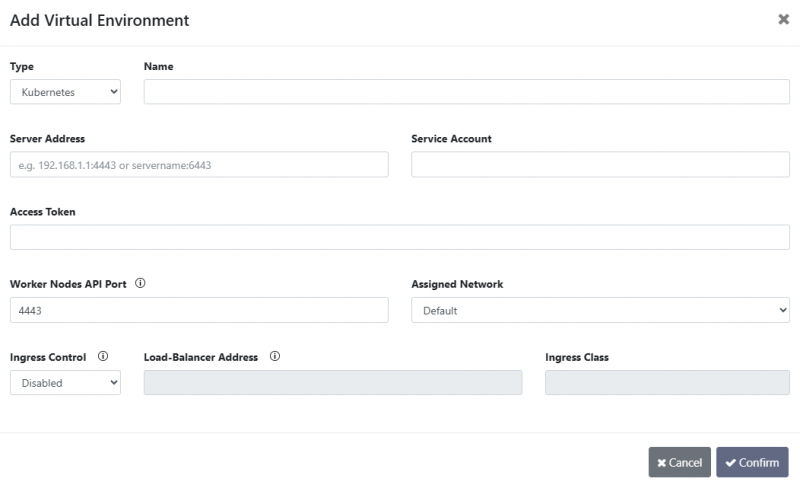
Task: Click the Ingress Control info icon
Action: 103,356
